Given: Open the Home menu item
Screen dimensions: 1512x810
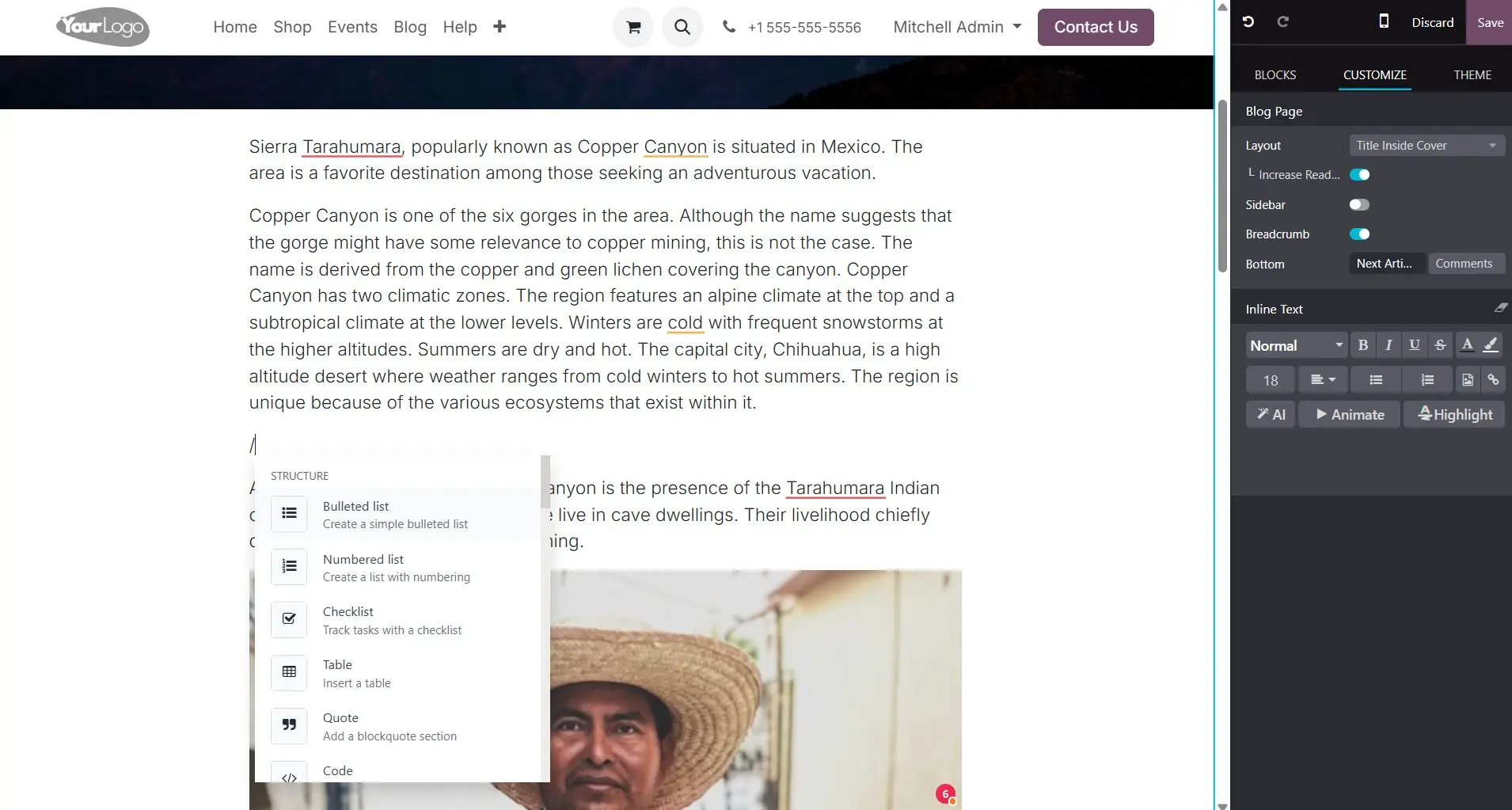Looking at the screenshot, I should (235, 27).
